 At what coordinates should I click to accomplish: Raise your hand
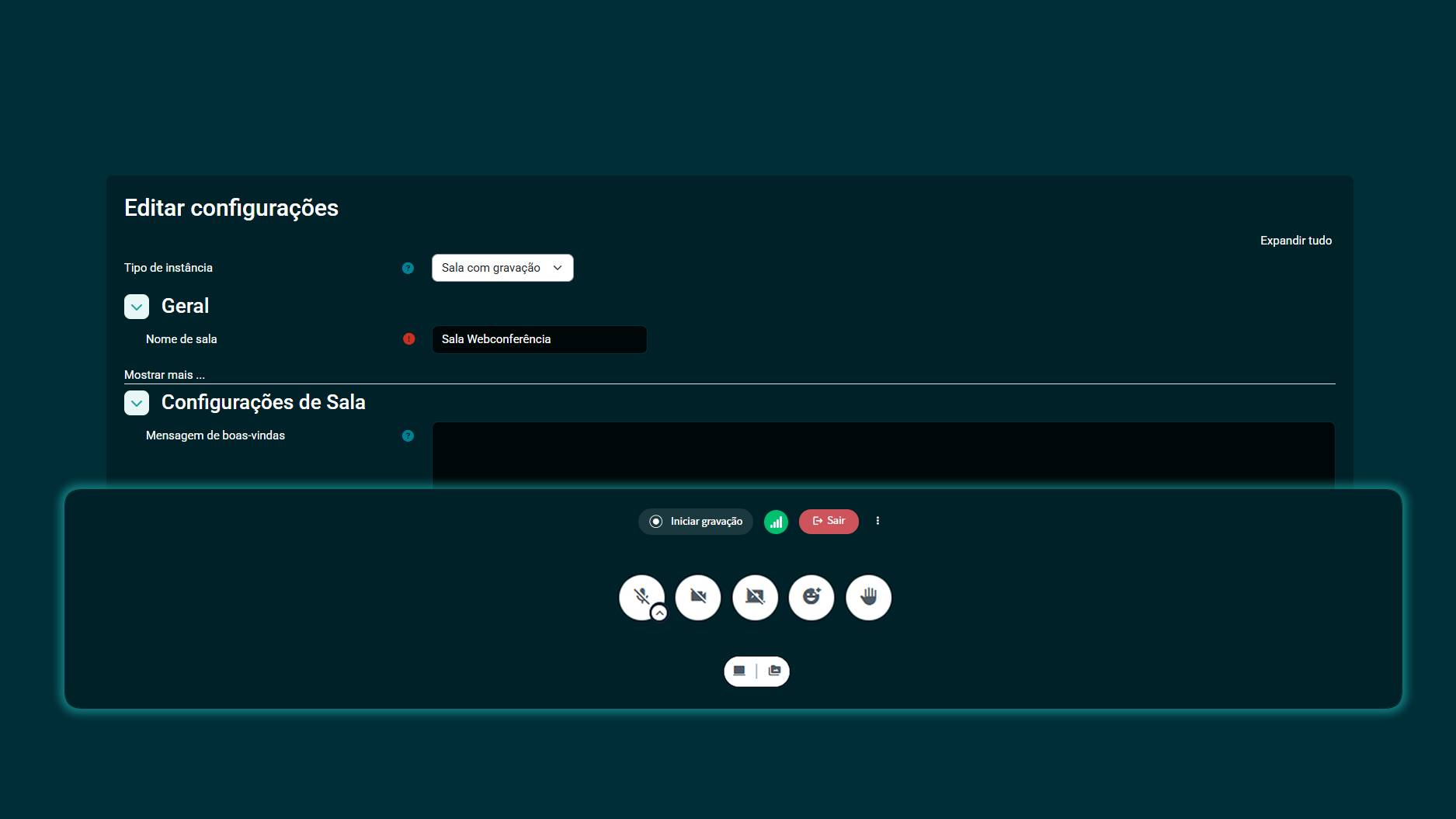click(x=868, y=597)
